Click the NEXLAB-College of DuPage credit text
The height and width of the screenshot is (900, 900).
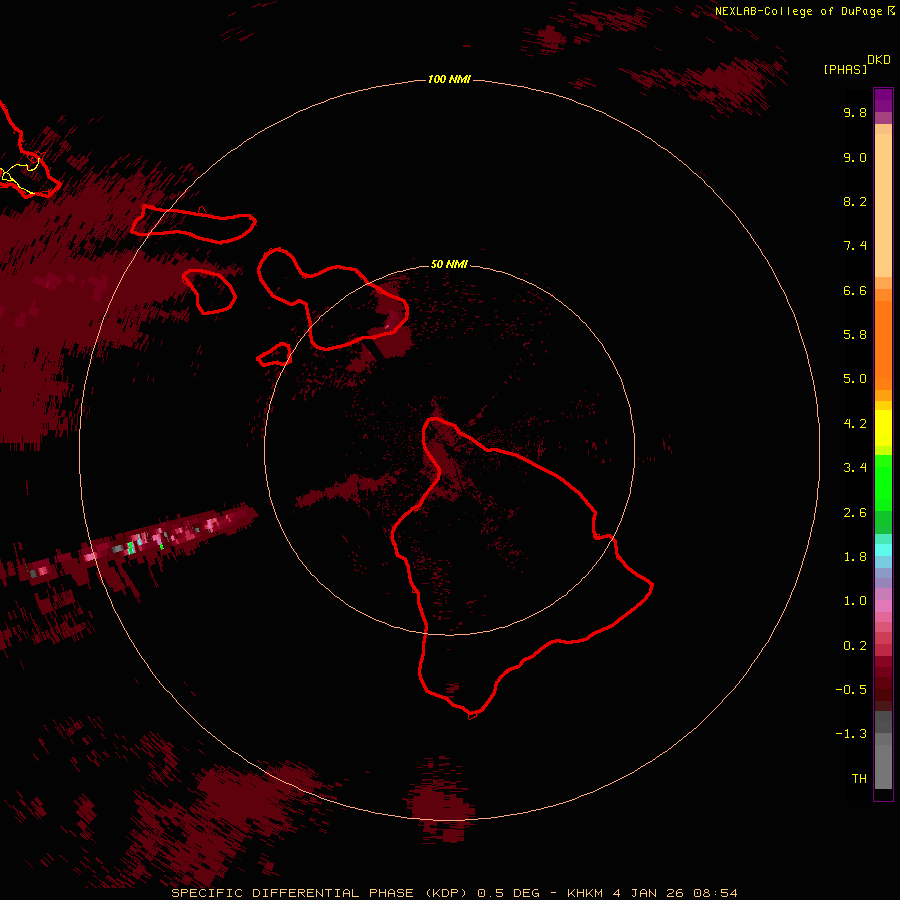coord(798,11)
